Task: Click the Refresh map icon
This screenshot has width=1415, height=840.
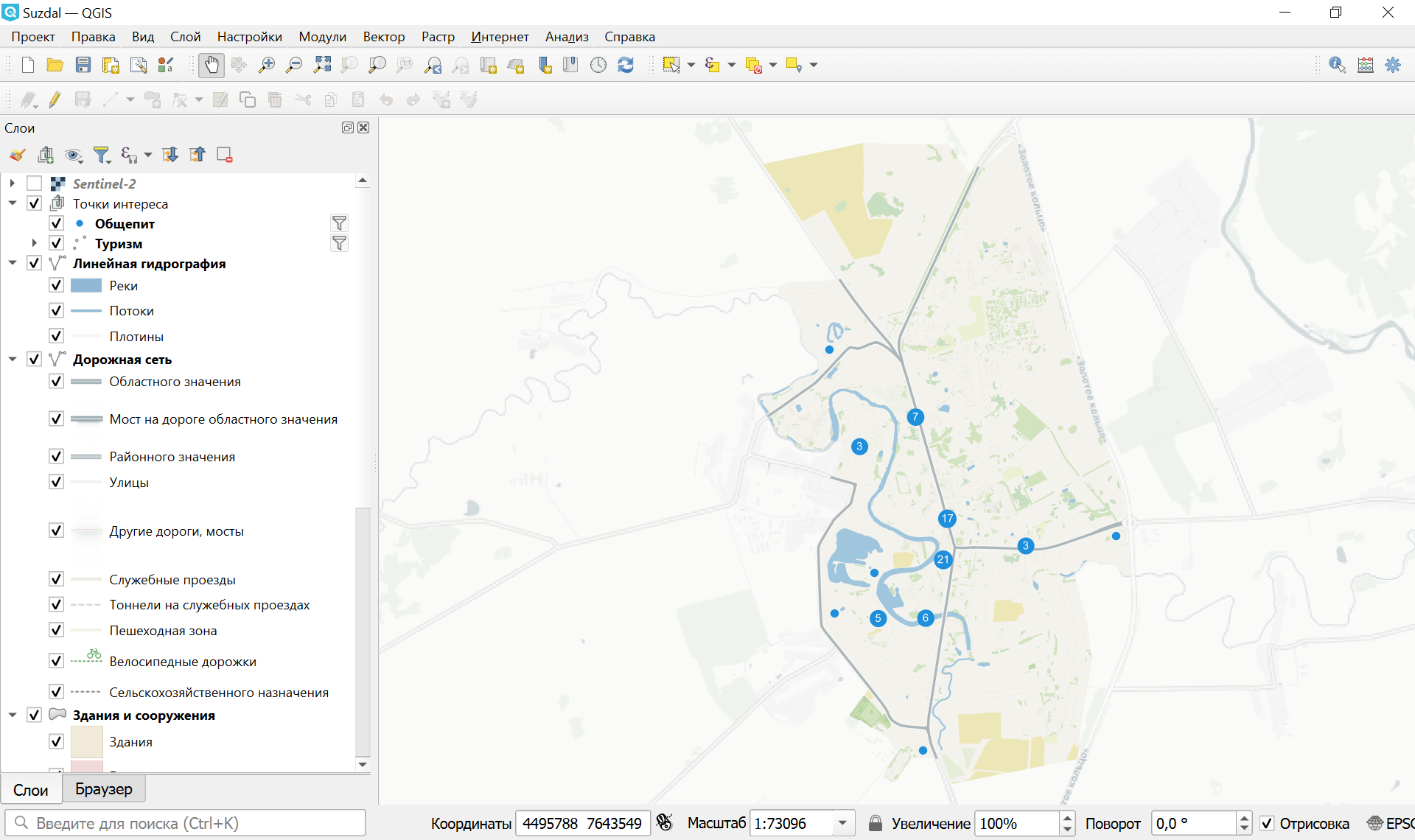Action: (626, 65)
